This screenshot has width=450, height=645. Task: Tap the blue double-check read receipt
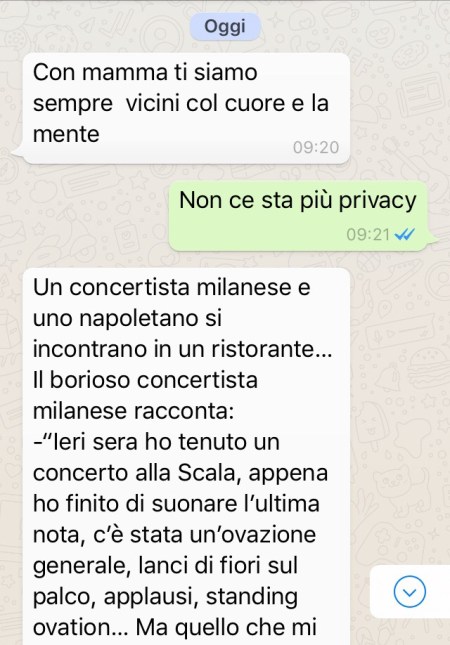pyautogui.click(x=404, y=234)
